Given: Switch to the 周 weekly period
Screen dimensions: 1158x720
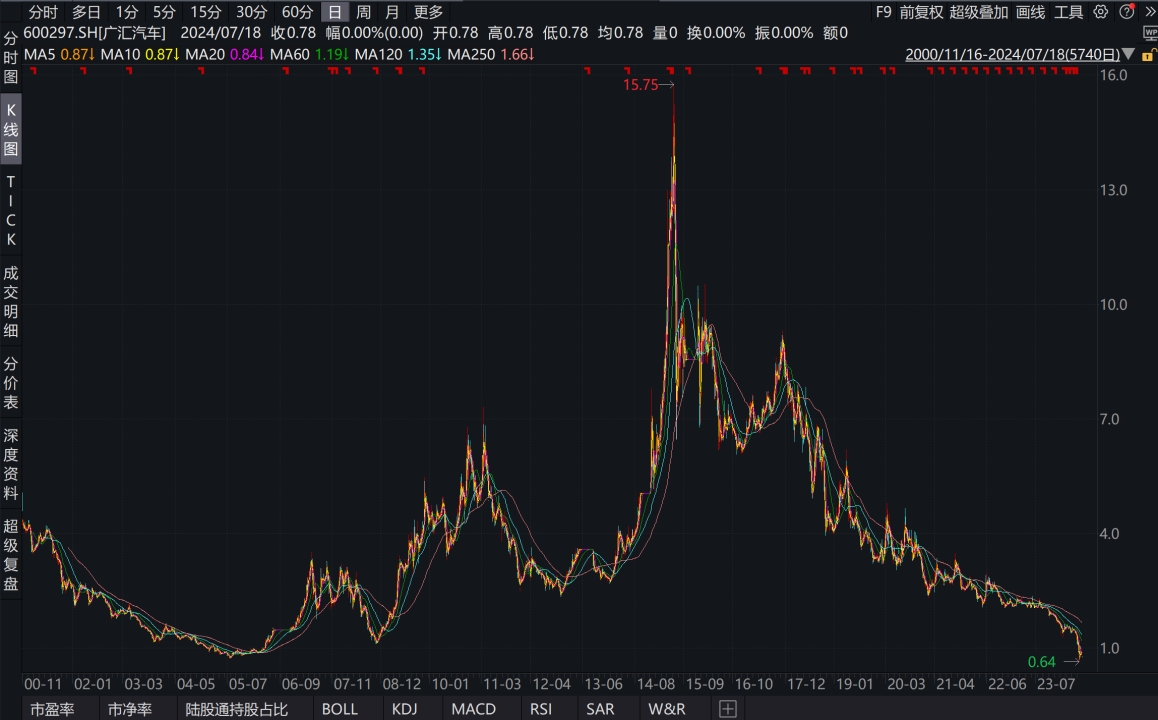Looking at the screenshot, I should point(363,12).
